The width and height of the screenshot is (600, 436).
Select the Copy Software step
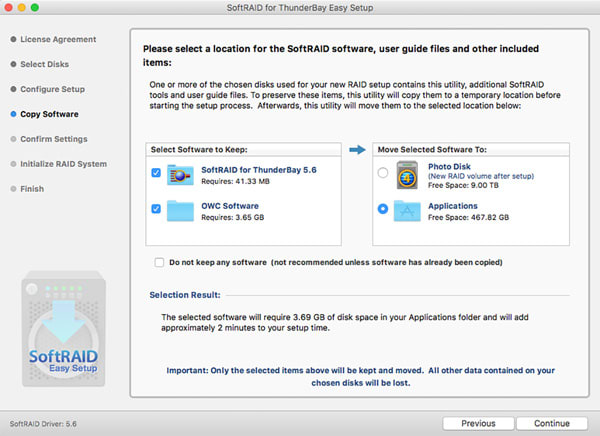(49, 114)
